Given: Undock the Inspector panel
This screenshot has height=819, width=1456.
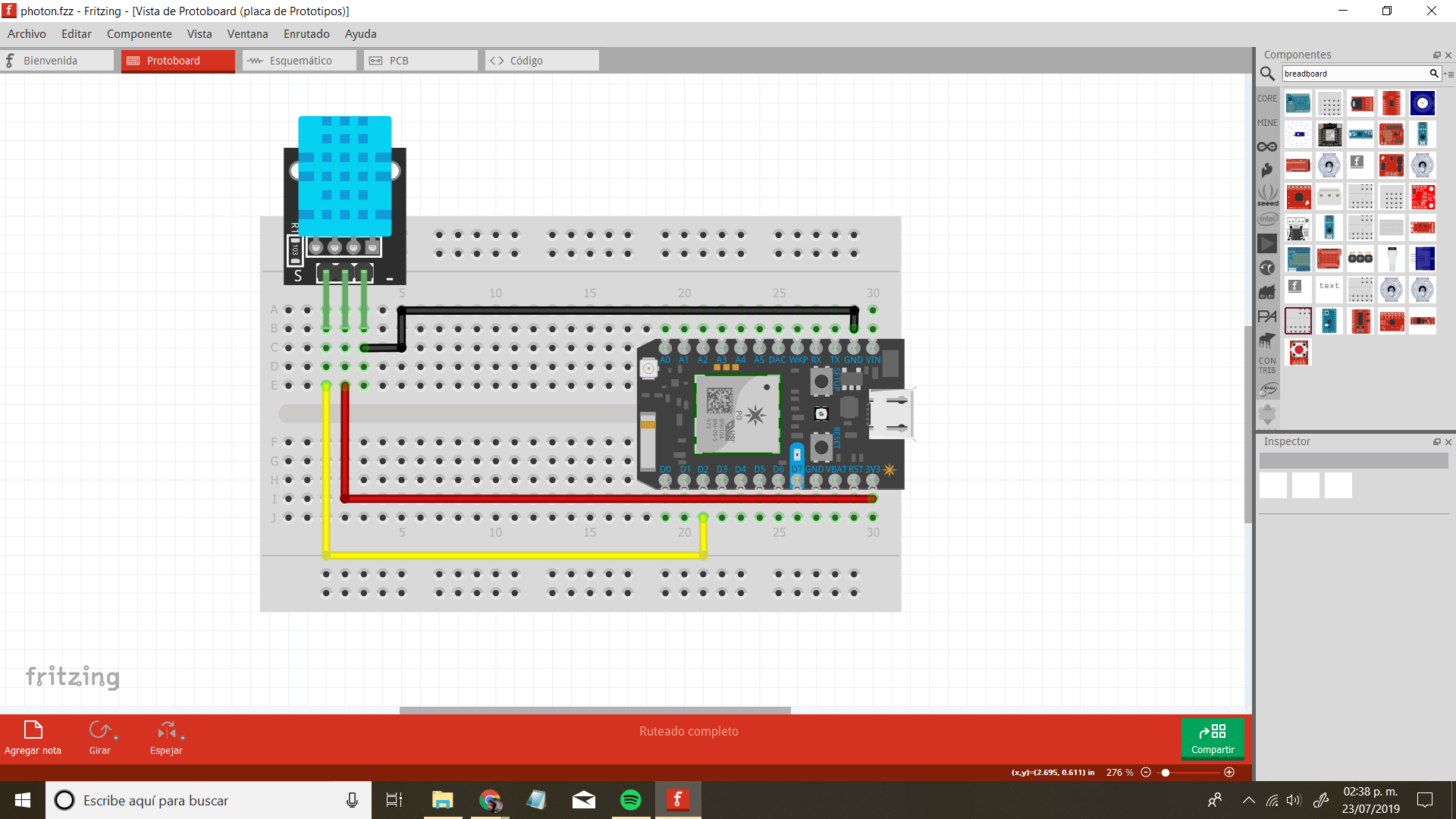Looking at the screenshot, I should click(1436, 442).
